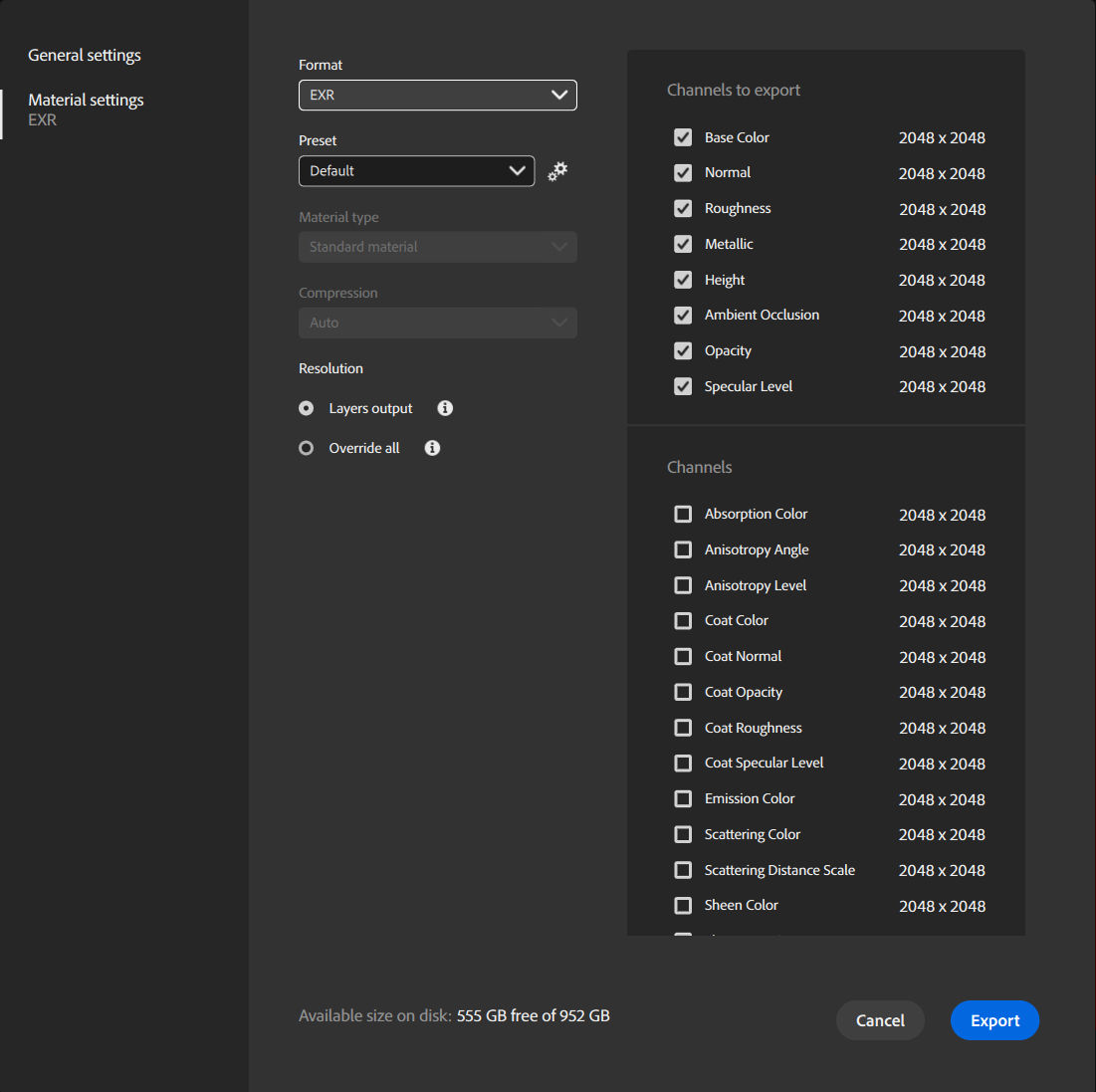Enable the Emission Color channel

click(683, 799)
